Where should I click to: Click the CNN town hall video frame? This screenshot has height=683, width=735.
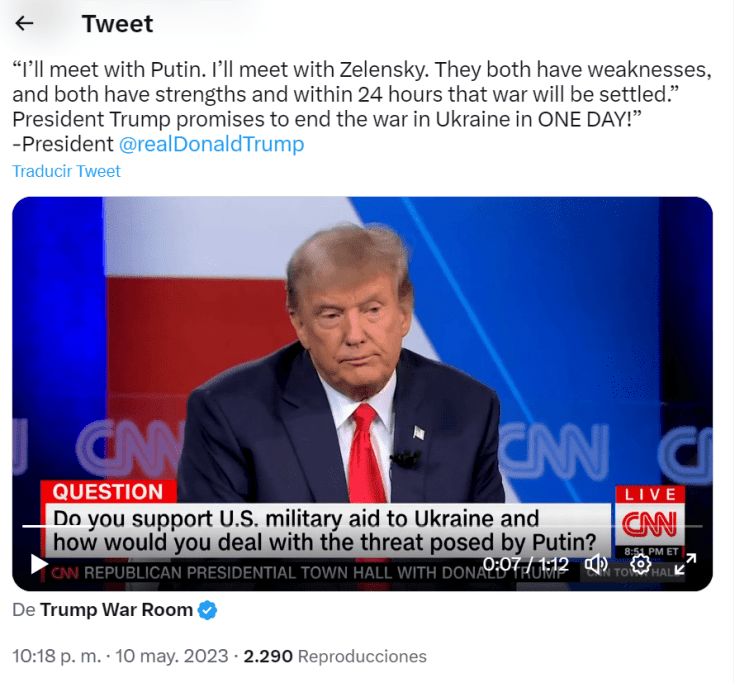click(362, 350)
